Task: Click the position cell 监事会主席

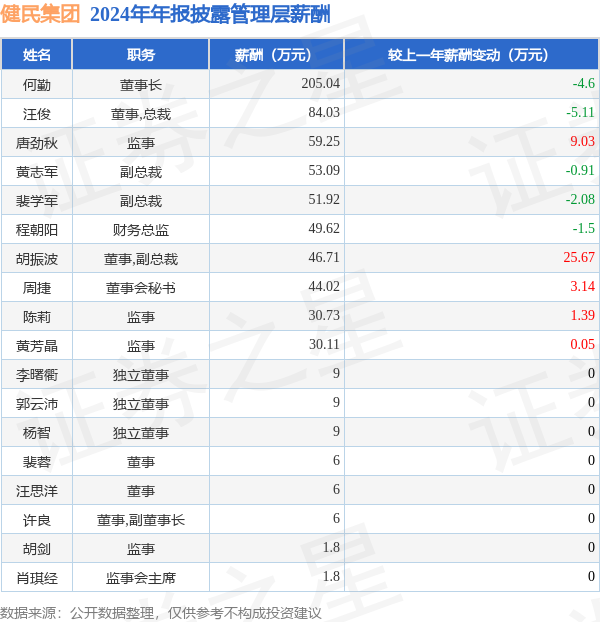Action: pyautogui.click(x=141, y=578)
